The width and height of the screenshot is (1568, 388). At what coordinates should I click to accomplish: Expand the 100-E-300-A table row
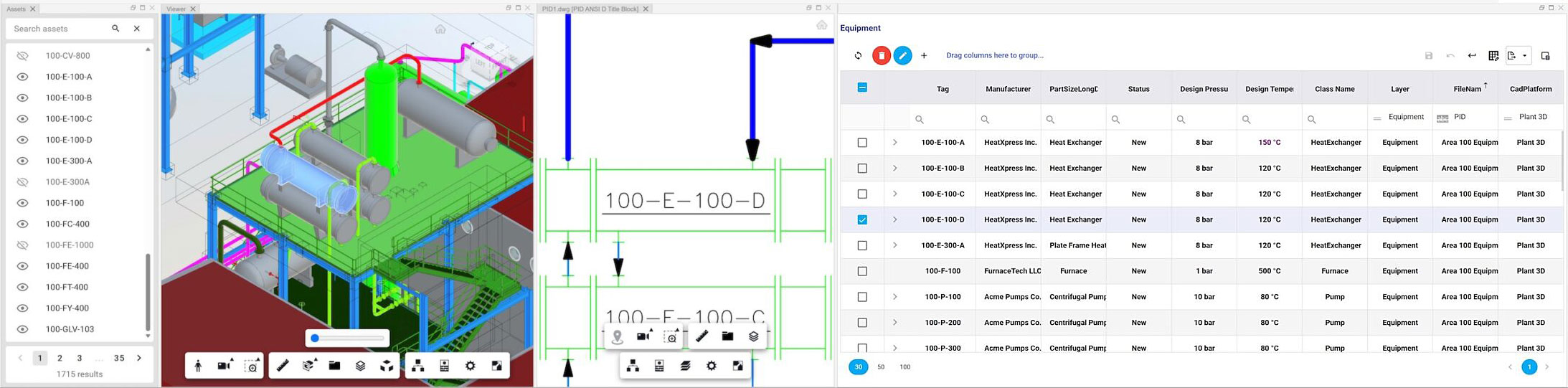tap(894, 245)
